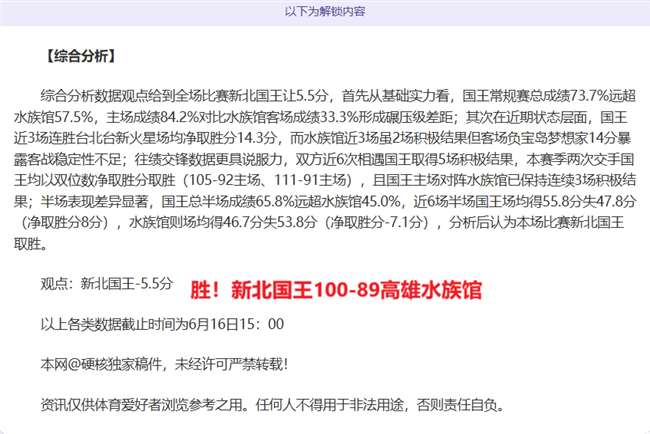The width and height of the screenshot is (650, 434).
Task: Click the '以上各类数据截止时间为6月16日15：00' line
Action: (x=162, y=324)
